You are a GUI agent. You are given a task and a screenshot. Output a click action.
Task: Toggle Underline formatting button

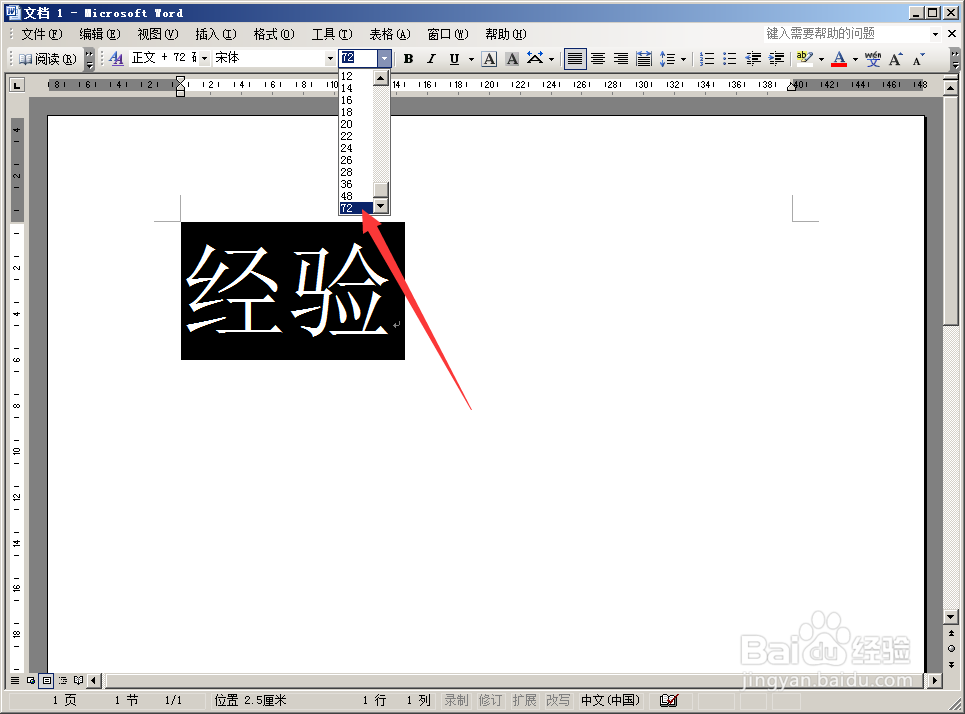click(x=454, y=59)
